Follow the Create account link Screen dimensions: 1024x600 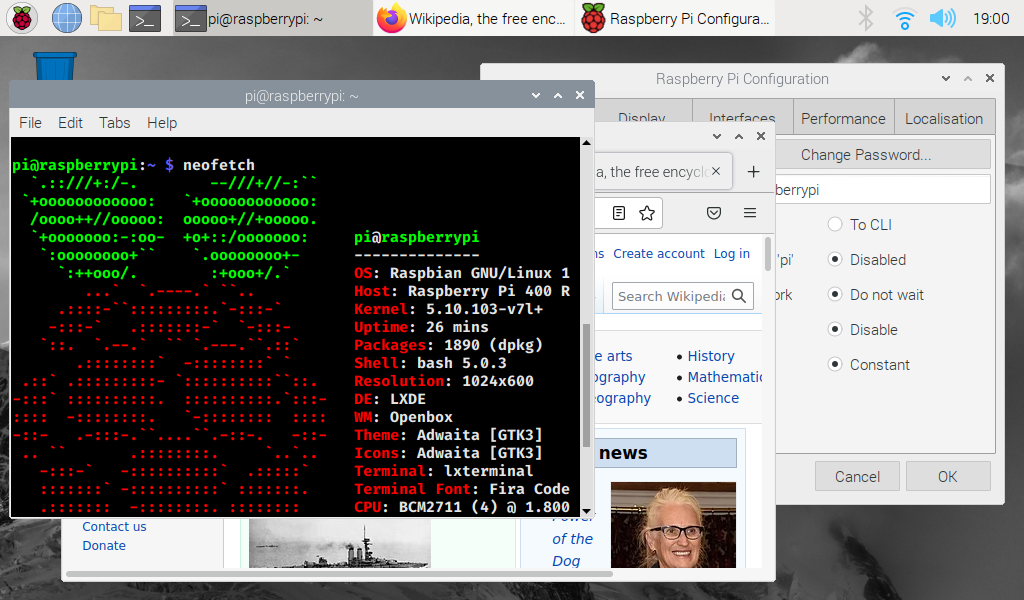pos(659,254)
